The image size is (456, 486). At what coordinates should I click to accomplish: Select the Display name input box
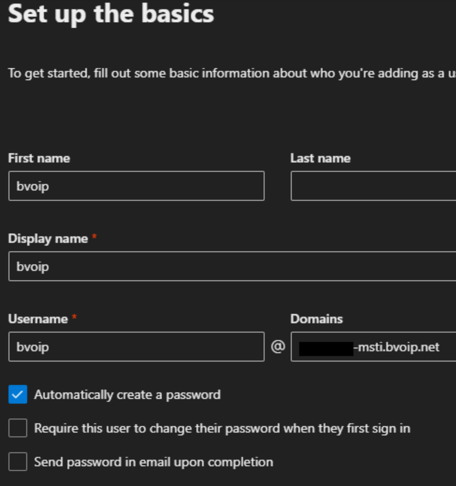pyautogui.click(x=232, y=266)
